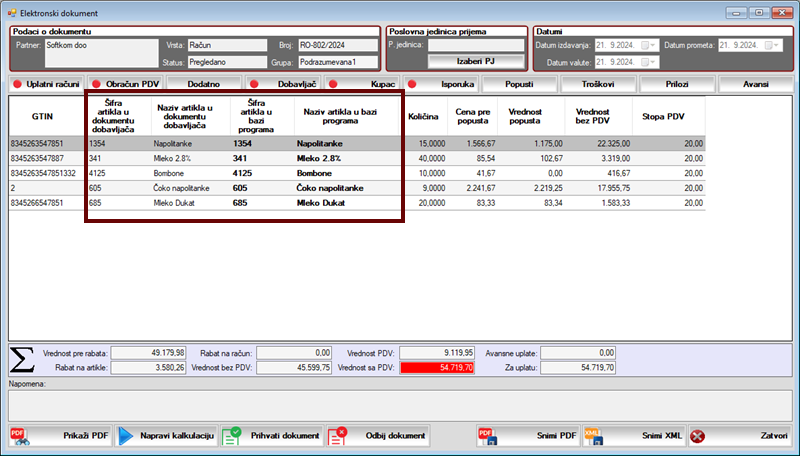The height and width of the screenshot is (456, 800).
Task: Click the Broj field RO-802/2024
Action: [338, 45]
